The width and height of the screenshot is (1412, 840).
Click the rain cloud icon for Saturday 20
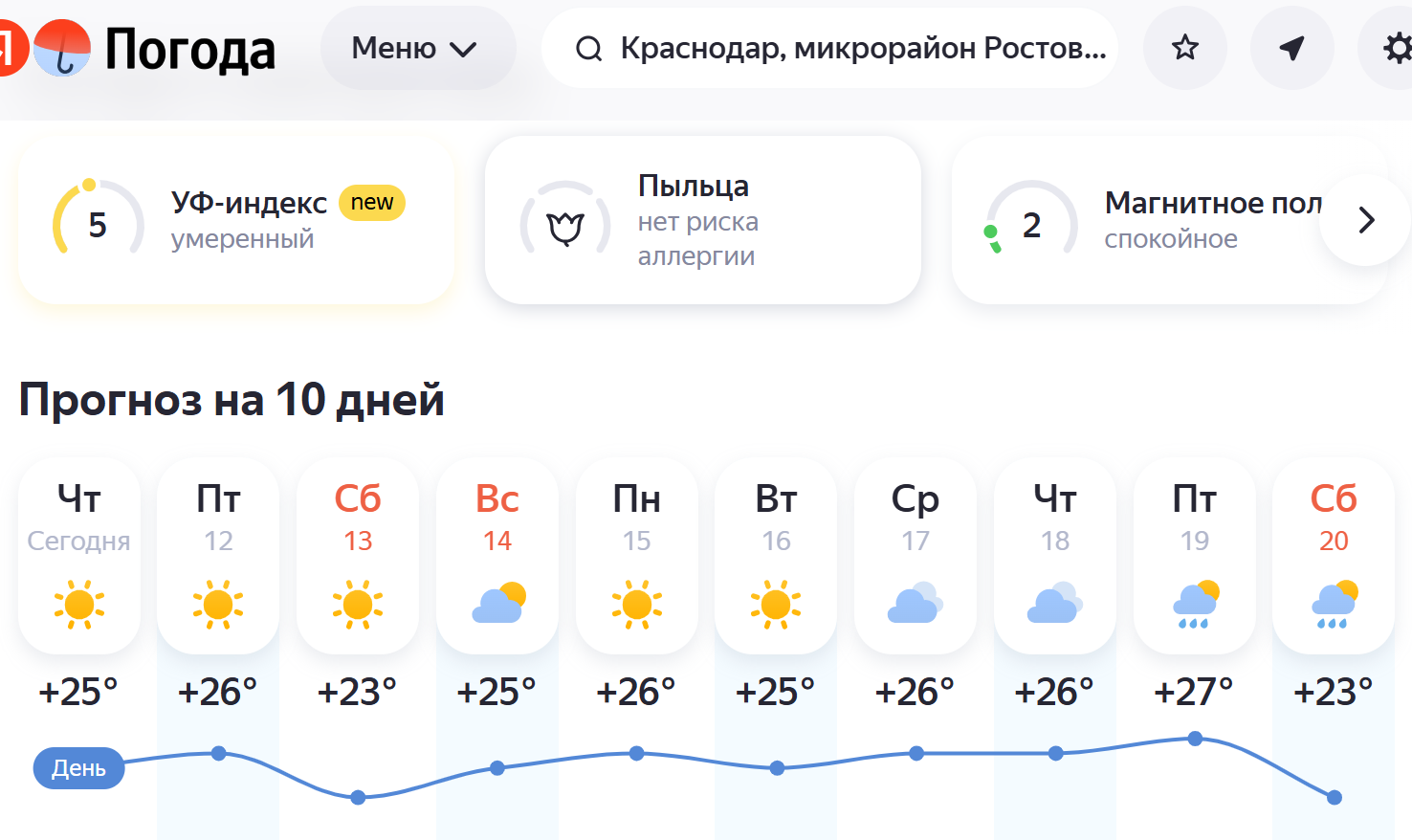click(1334, 604)
